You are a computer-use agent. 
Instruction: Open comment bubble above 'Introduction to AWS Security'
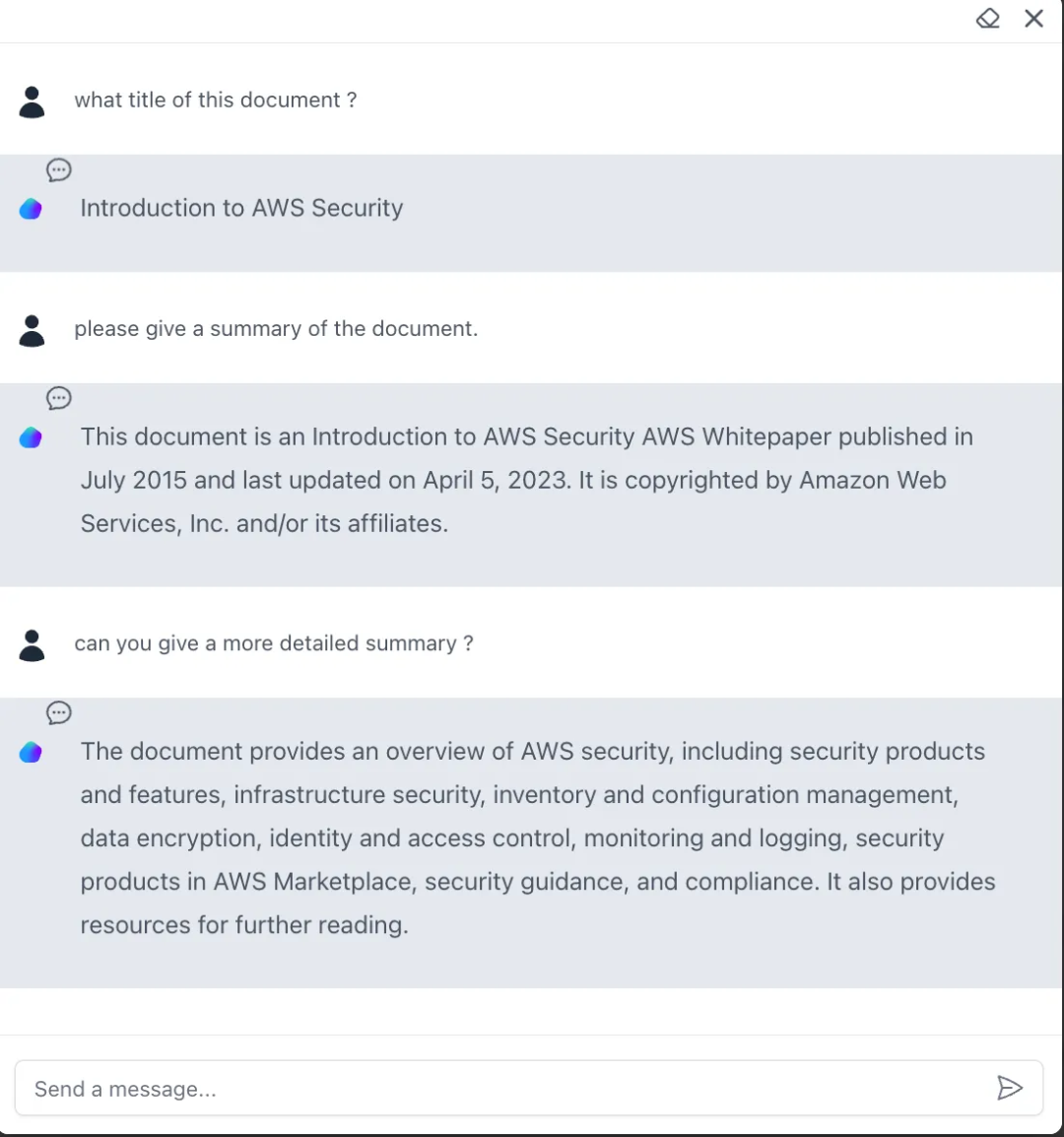(x=59, y=170)
